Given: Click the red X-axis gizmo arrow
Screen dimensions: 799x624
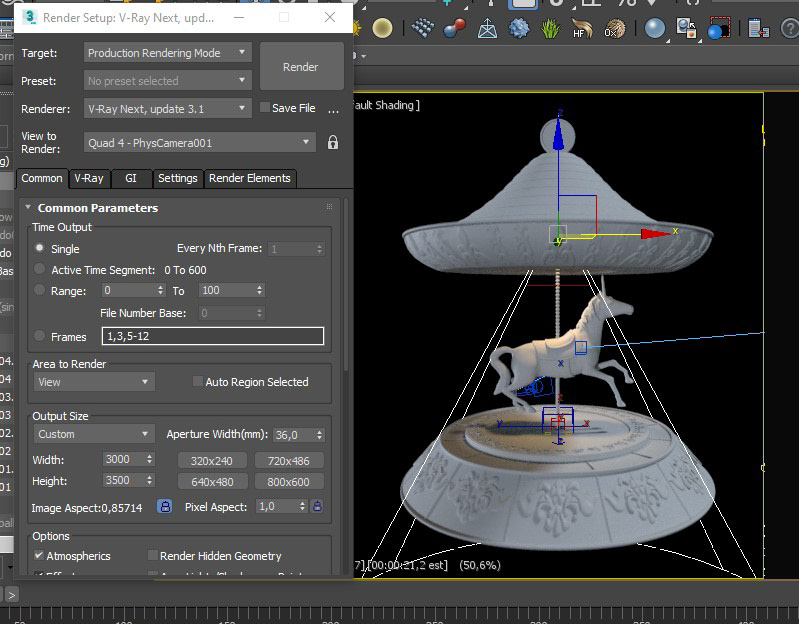Looking at the screenshot, I should click(654, 234).
